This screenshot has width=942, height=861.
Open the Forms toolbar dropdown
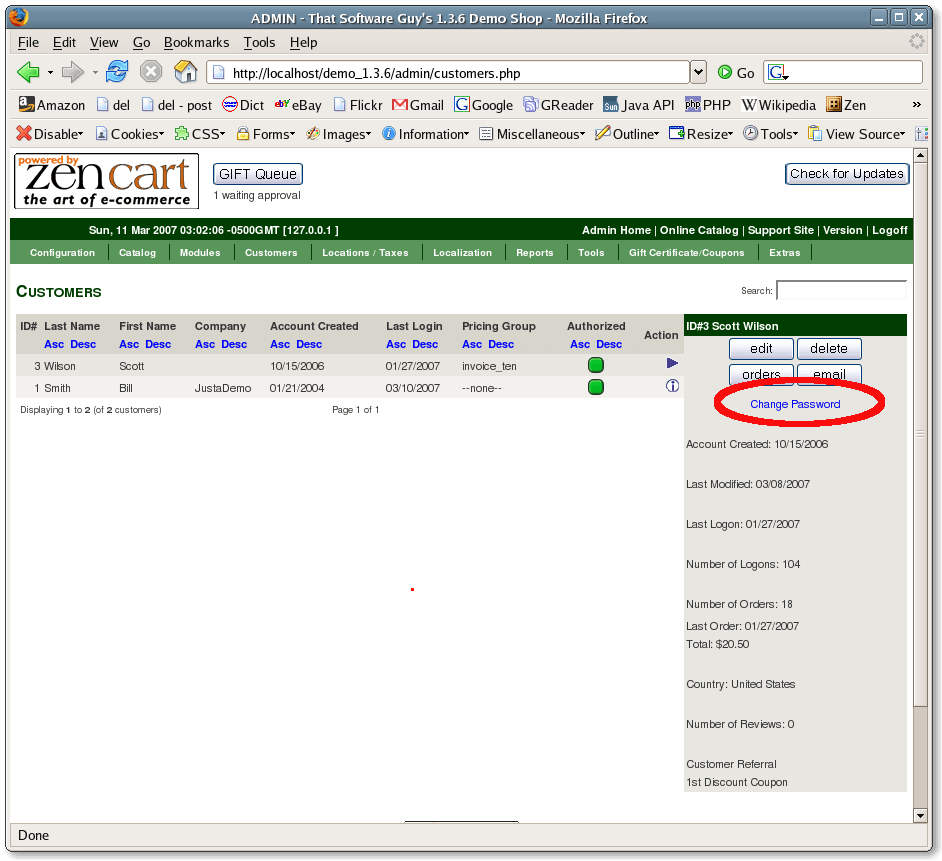pyautogui.click(x=266, y=134)
